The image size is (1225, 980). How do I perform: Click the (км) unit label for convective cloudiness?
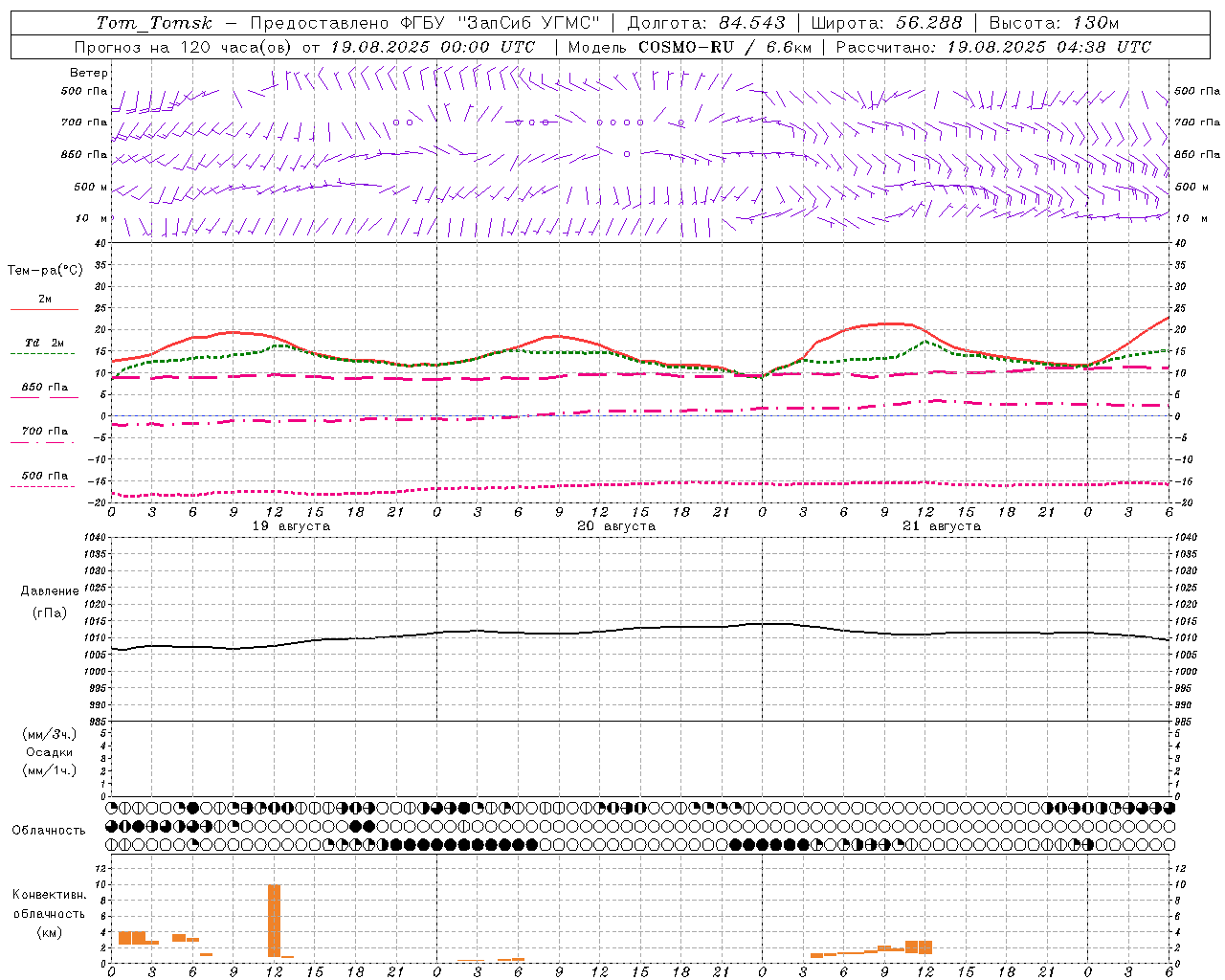49,932
